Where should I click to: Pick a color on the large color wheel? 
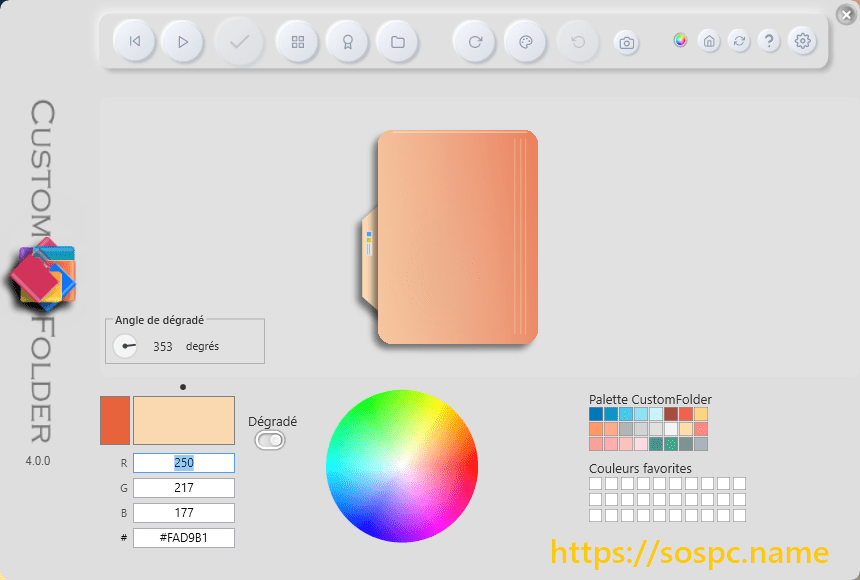[402, 466]
